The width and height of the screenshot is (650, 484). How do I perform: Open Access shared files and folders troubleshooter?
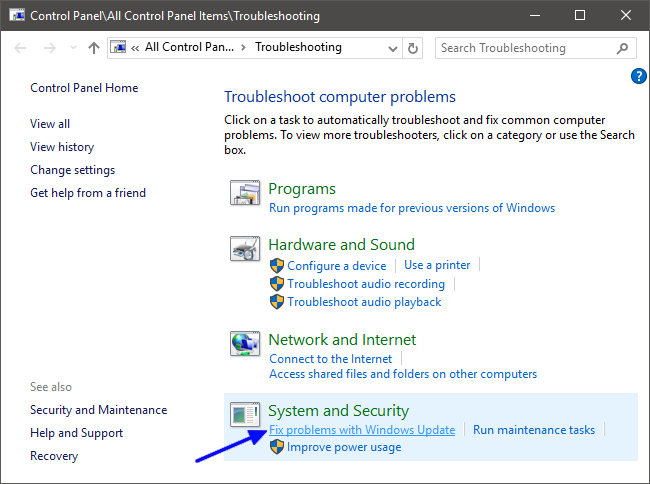point(403,374)
